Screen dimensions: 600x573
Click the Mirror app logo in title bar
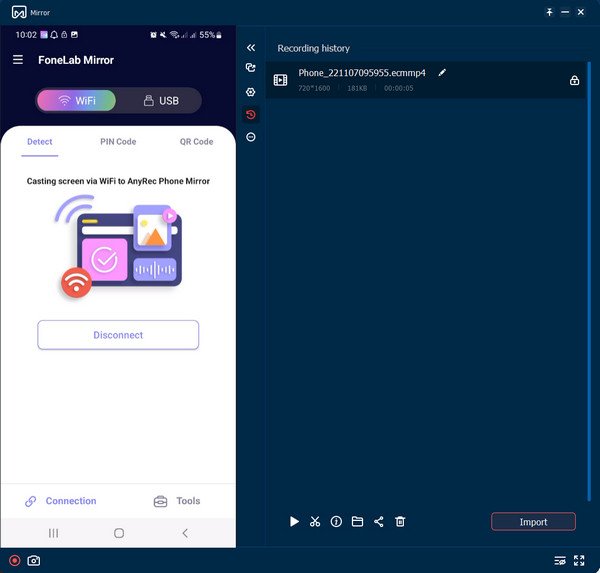tap(19, 12)
